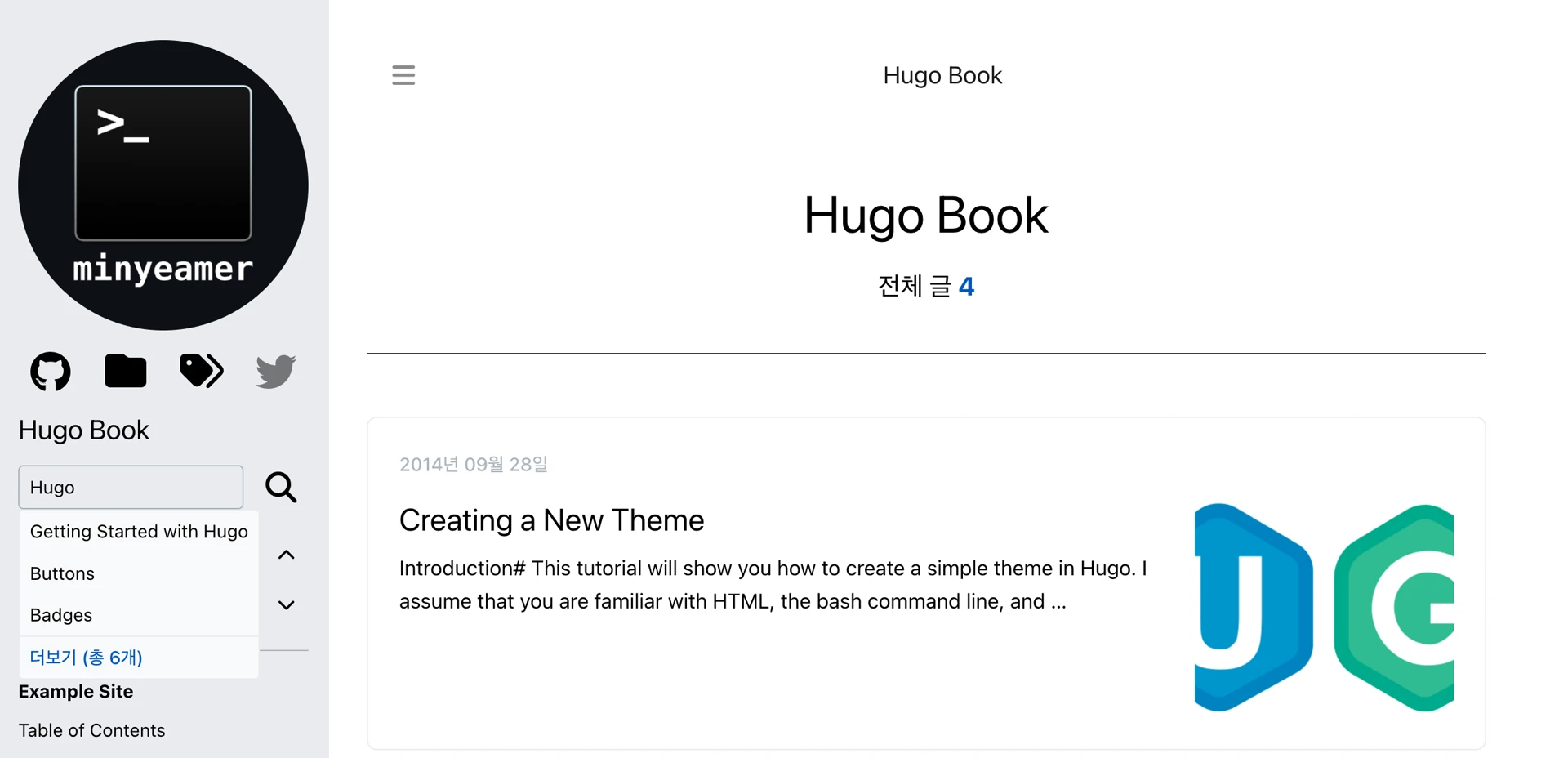Open the GitHub profile icon
The width and height of the screenshot is (1568, 758).
coord(51,372)
